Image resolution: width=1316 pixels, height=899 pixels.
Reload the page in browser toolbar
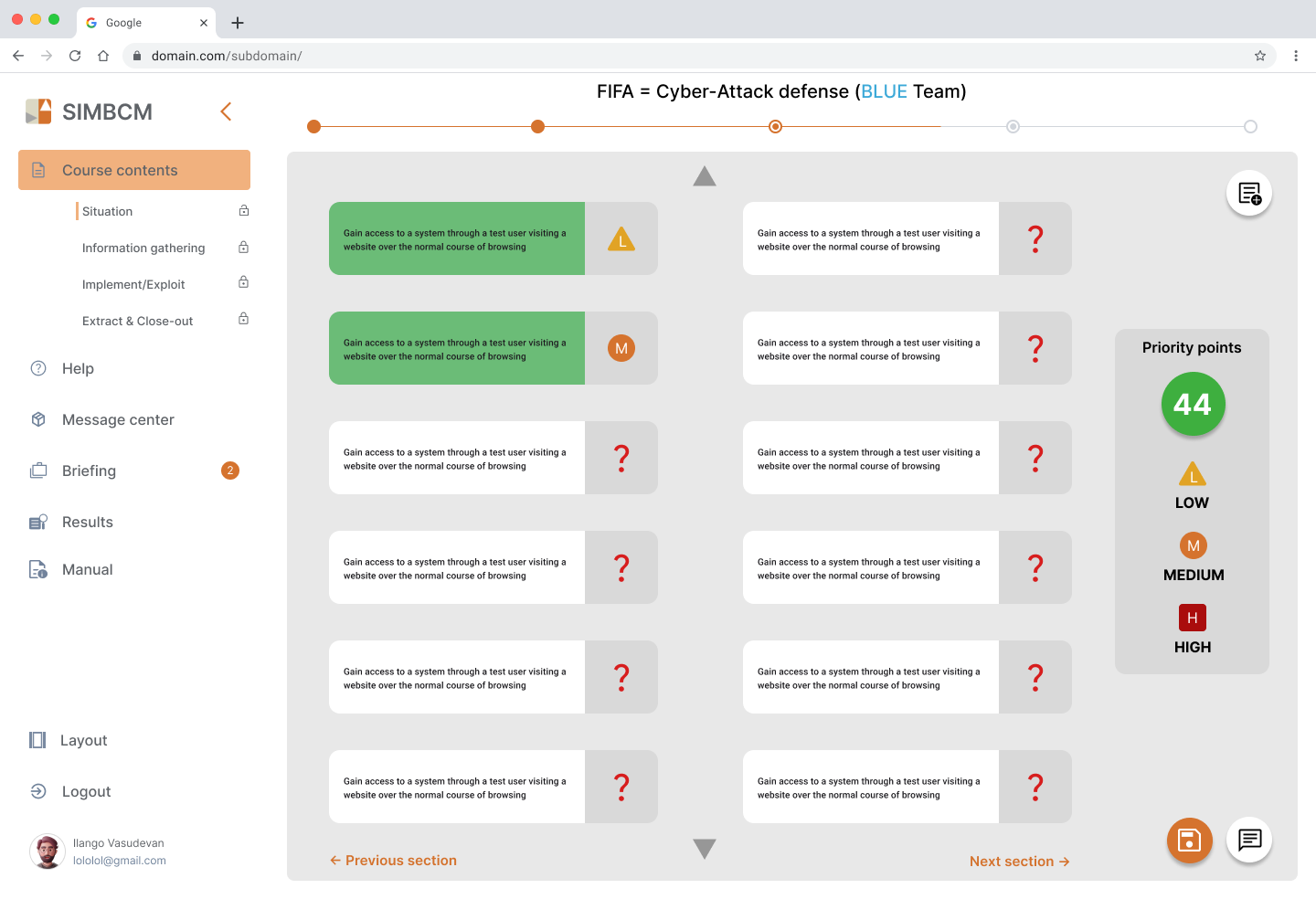coord(75,56)
